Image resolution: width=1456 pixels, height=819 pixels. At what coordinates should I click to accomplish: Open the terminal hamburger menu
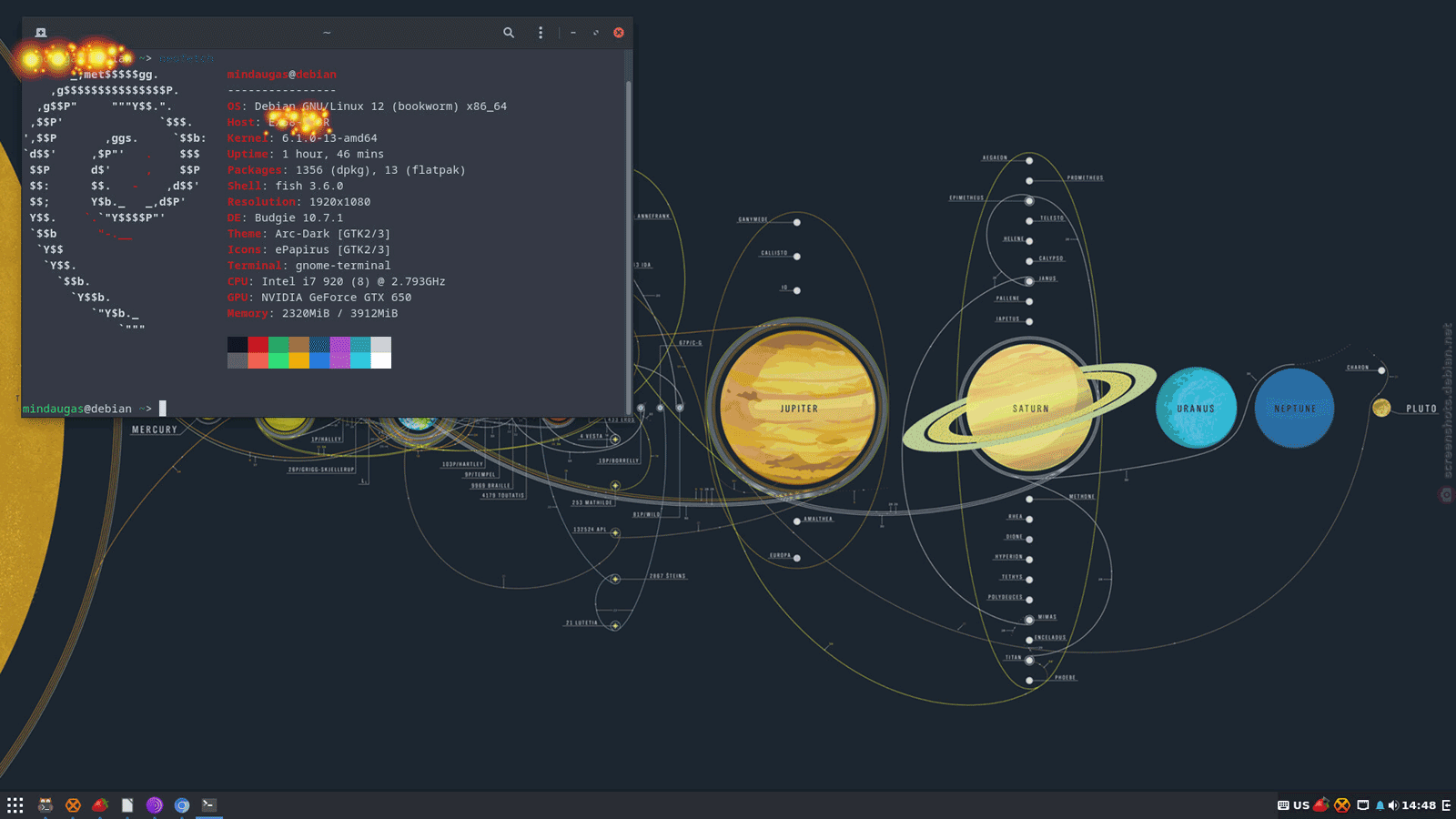541,33
